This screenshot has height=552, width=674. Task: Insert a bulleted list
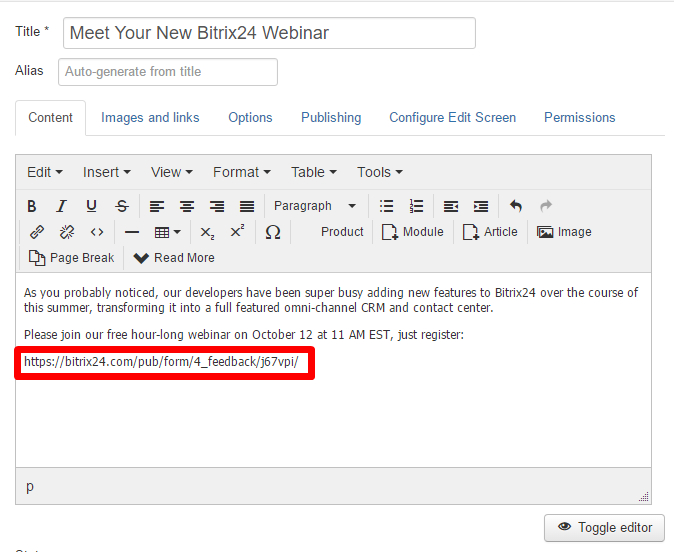click(386, 206)
